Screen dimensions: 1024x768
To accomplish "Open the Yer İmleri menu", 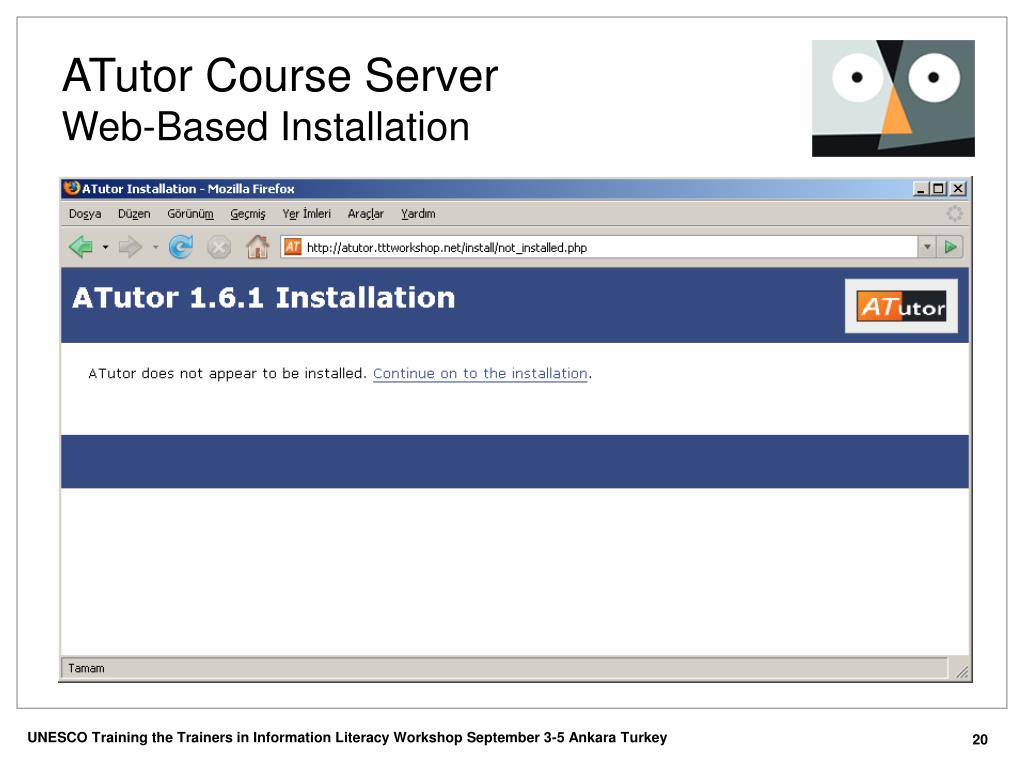I will point(306,214).
